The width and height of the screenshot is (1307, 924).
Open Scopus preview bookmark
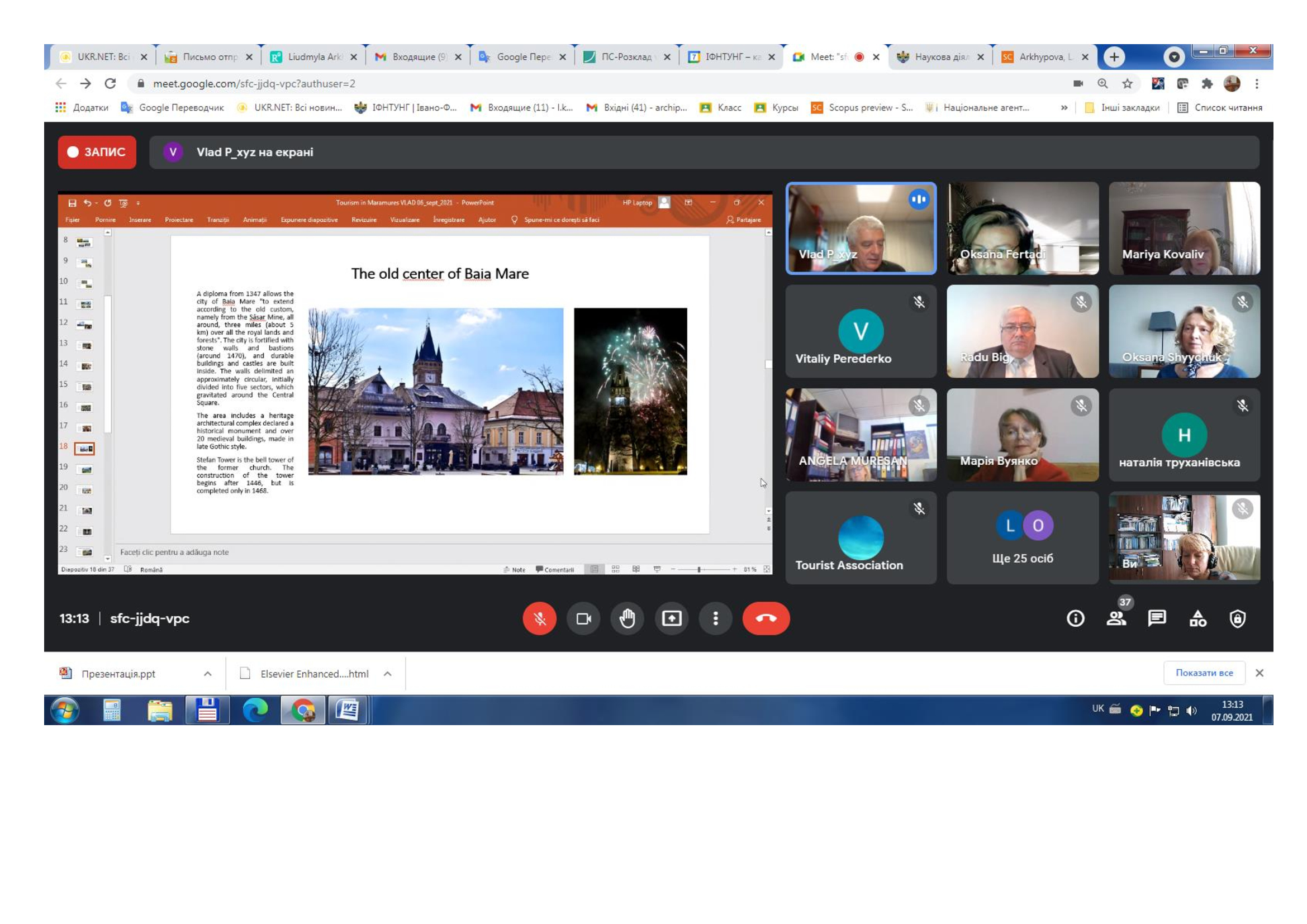click(x=863, y=107)
